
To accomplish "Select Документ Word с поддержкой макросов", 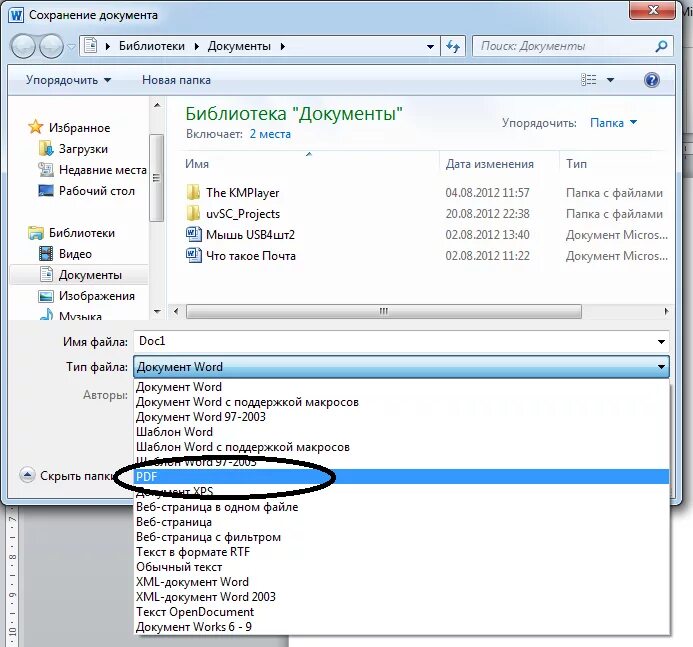I will pyautogui.click(x=402, y=402).
